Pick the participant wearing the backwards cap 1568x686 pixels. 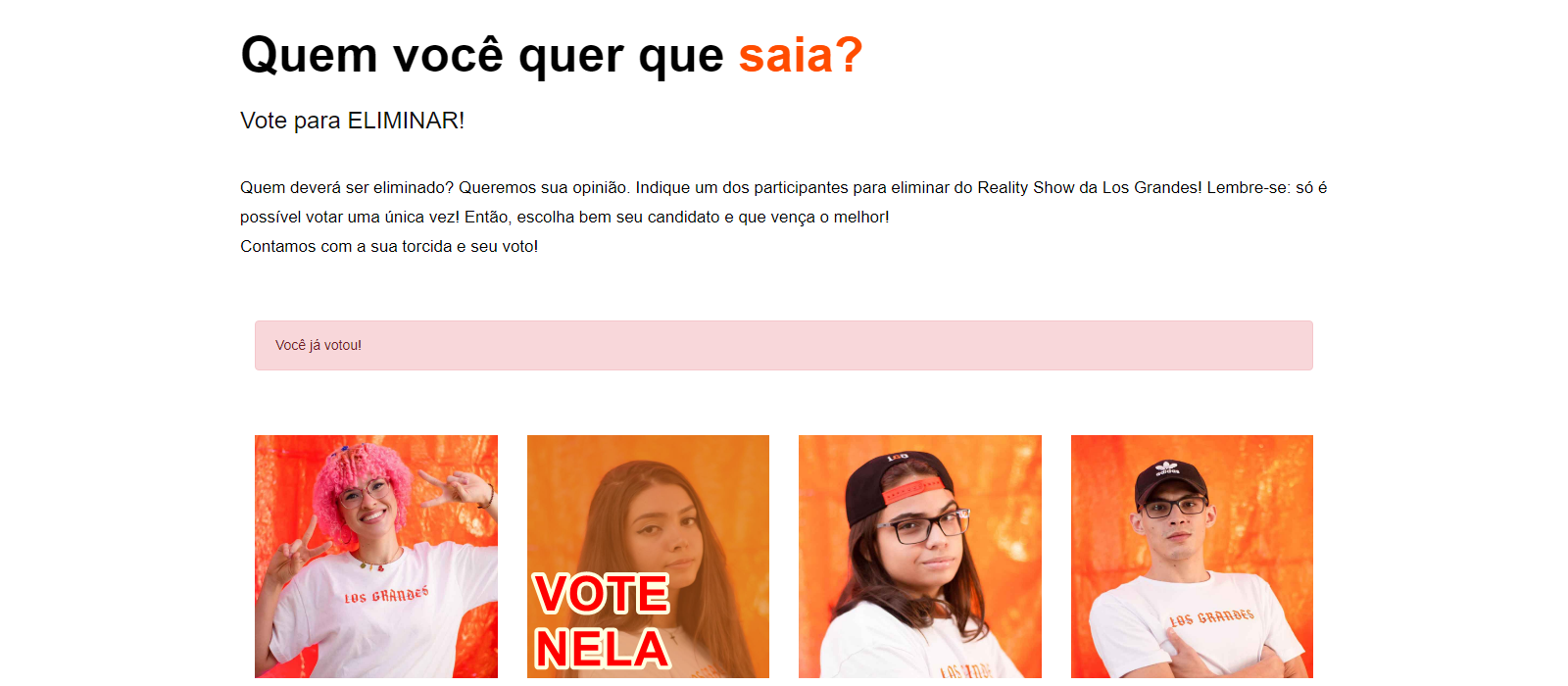coord(920,557)
